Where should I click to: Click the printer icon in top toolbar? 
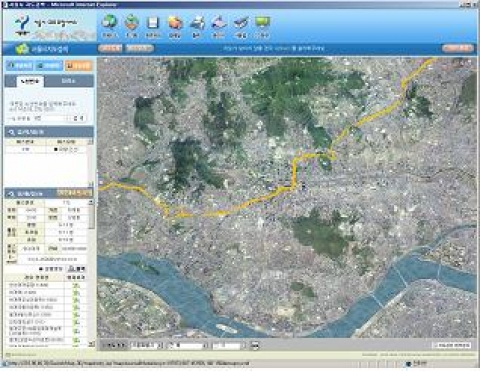point(197,23)
